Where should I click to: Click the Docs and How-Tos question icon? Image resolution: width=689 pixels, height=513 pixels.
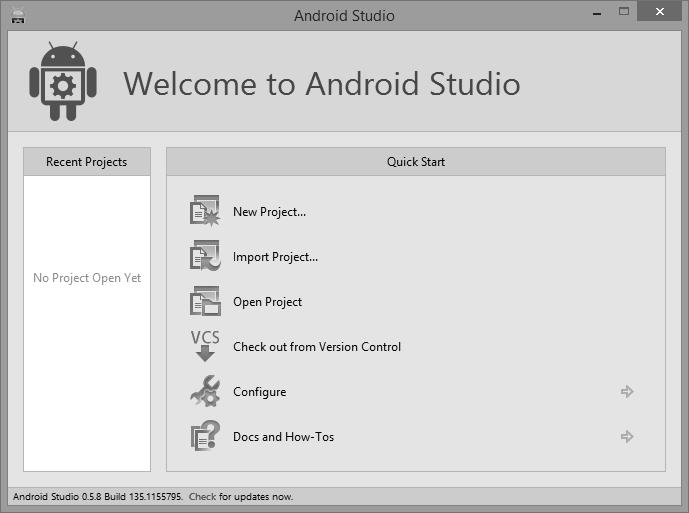point(205,436)
